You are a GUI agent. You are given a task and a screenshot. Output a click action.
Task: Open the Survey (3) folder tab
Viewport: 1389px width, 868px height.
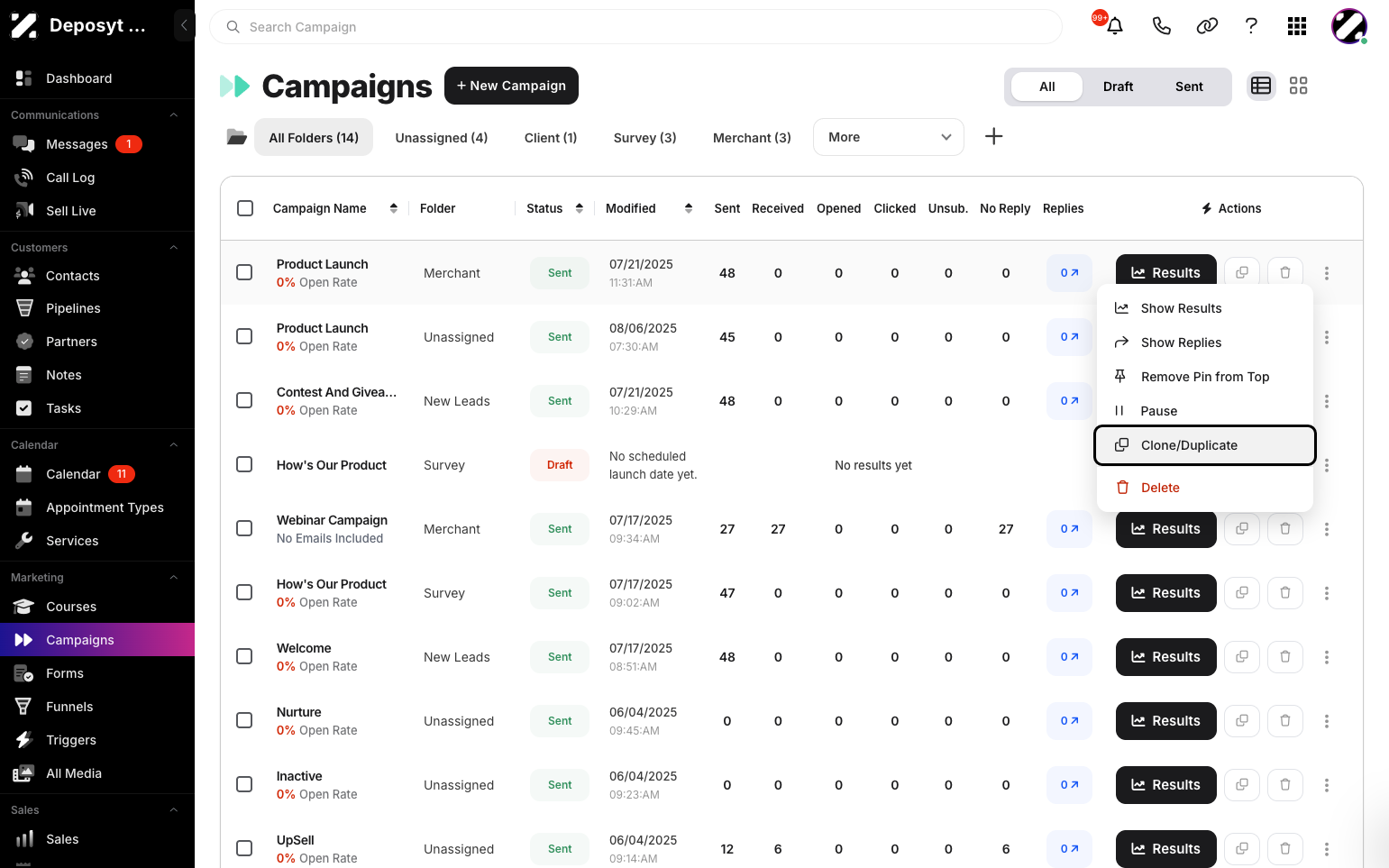point(644,138)
